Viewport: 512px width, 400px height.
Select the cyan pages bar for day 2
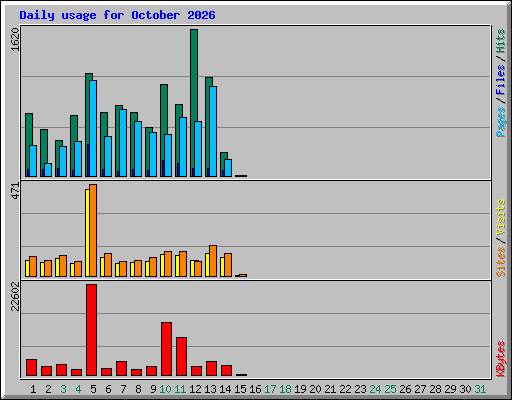(48, 170)
